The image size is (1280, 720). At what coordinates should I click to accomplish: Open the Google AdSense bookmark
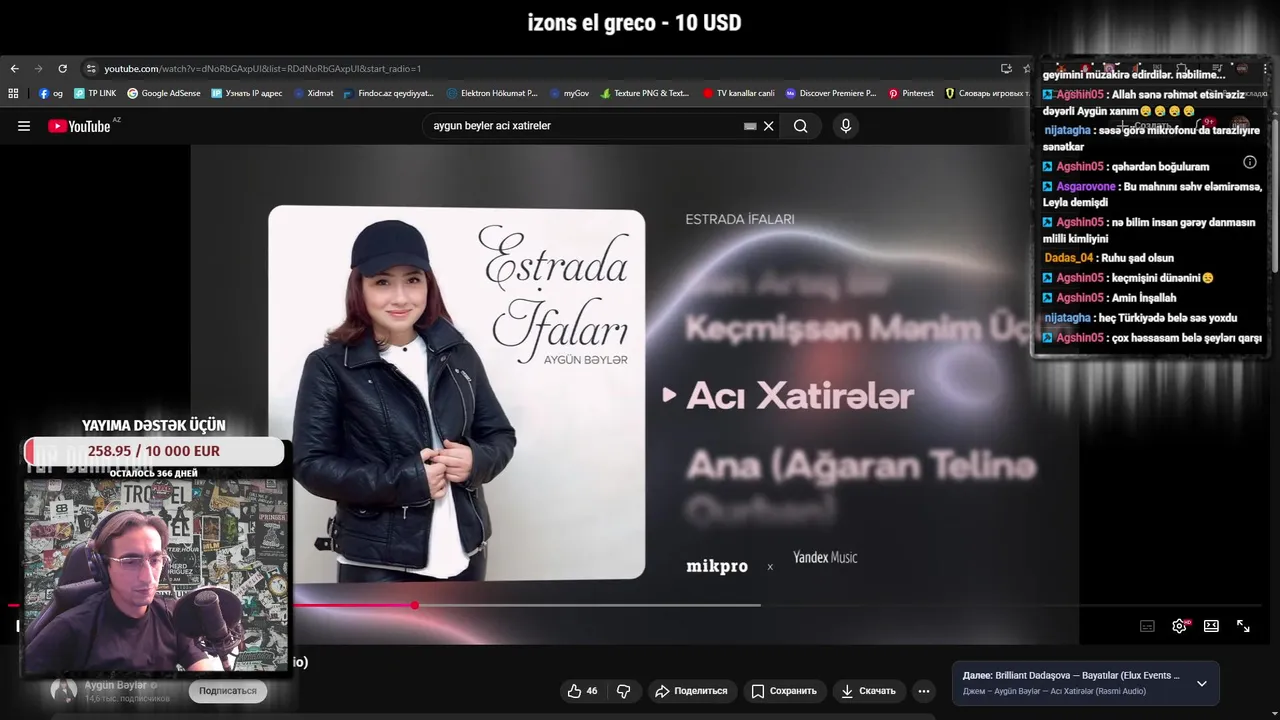[x=164, y=93]
